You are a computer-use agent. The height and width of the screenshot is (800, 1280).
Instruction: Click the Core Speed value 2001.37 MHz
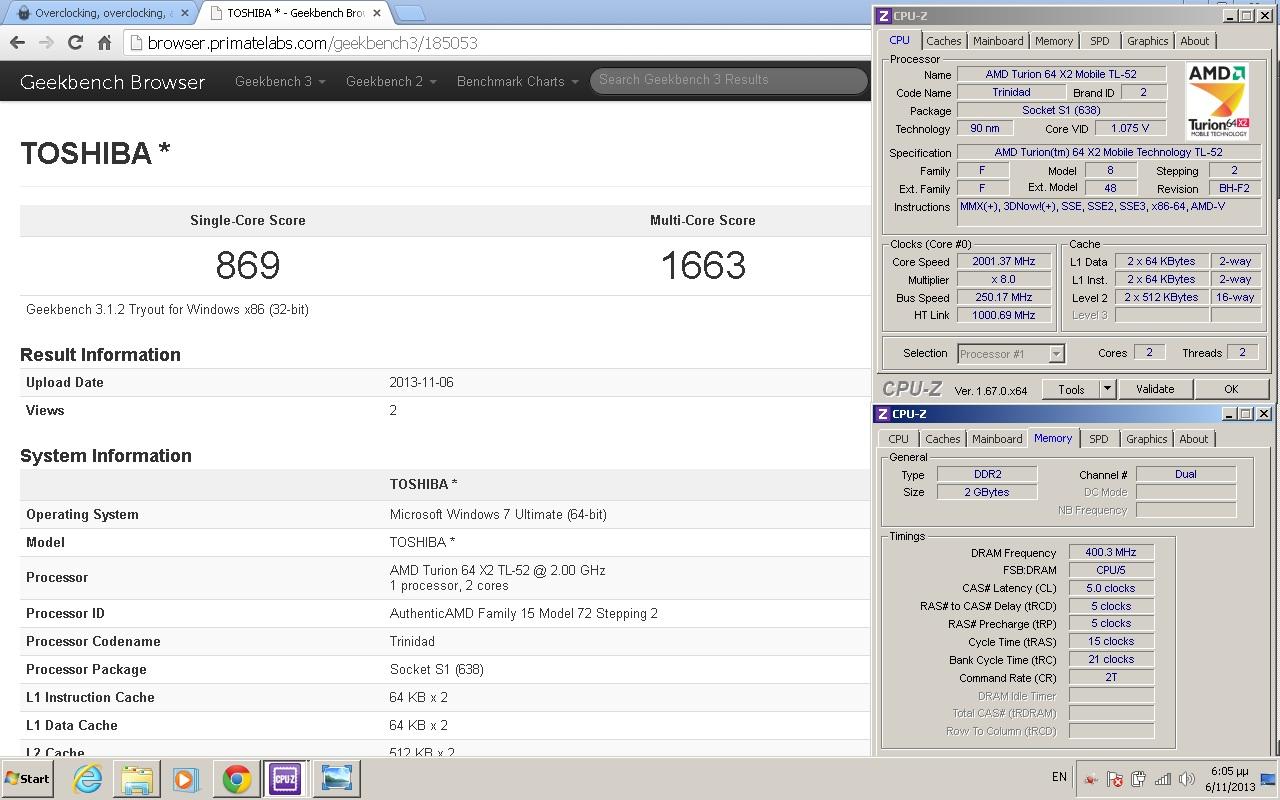click(x=1004, y=262)
